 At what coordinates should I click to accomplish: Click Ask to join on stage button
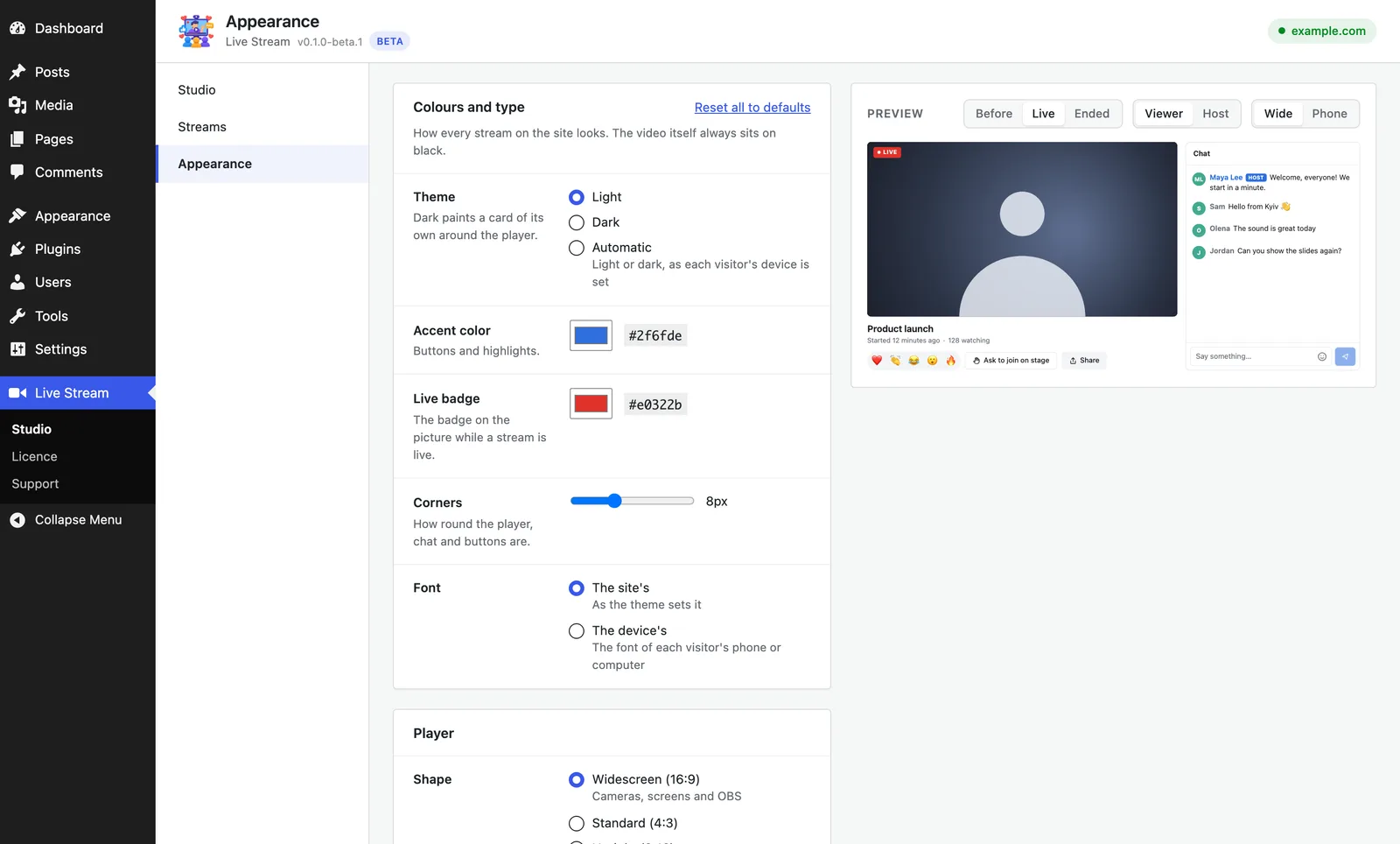(1011, 361)
